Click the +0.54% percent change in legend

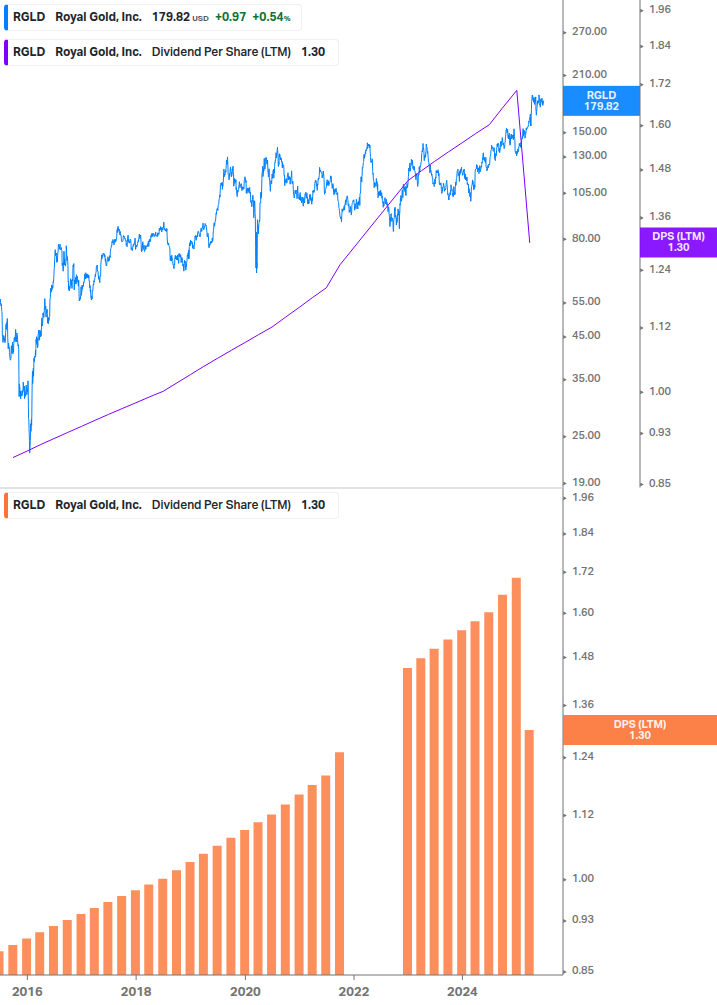[x=271, y=17]
